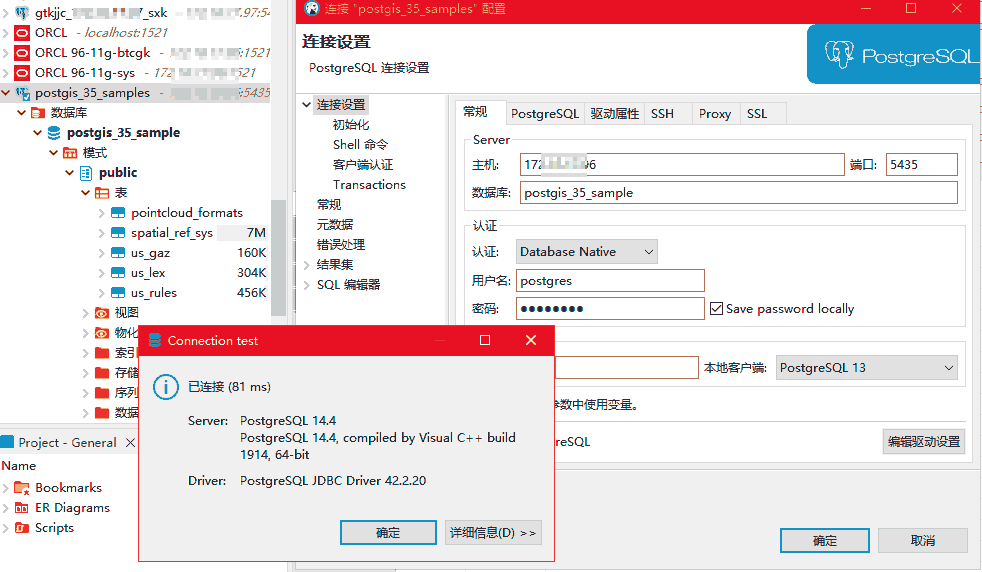The image size is (982, 572).
Task: Click the 端口 port field
Action: [921, 165]
